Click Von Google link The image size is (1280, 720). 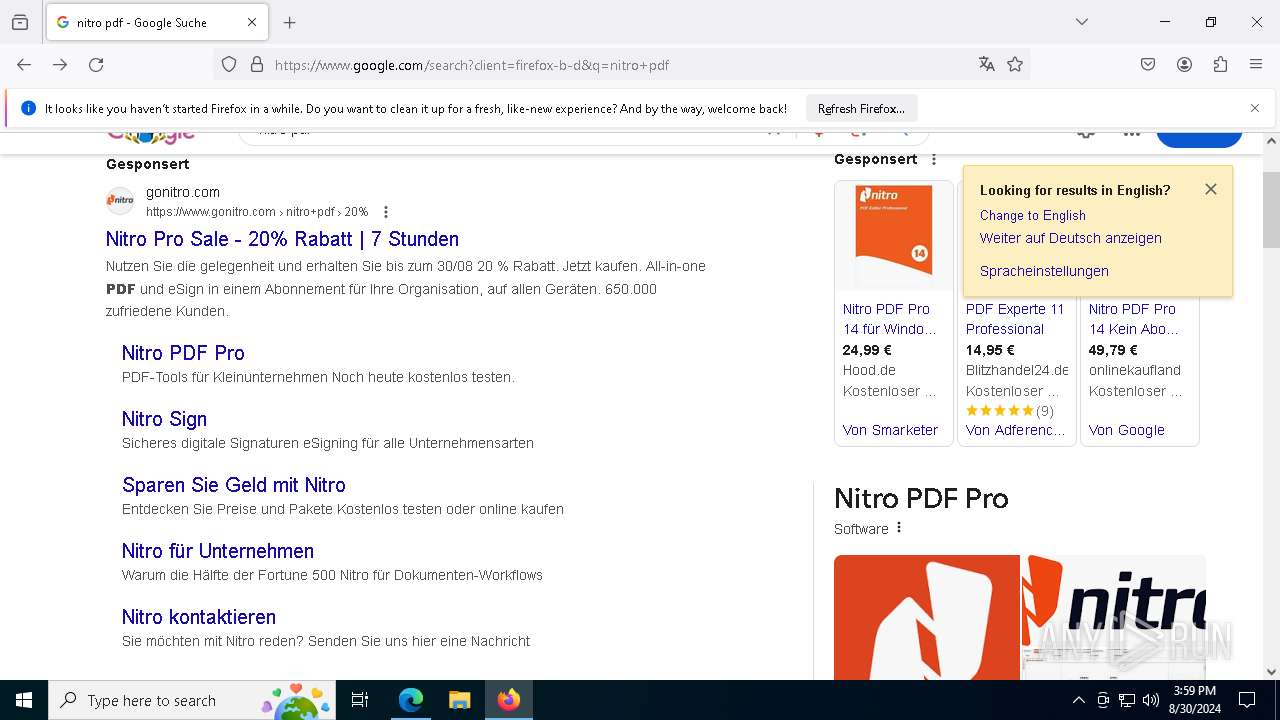click(x=1127, y=430)
